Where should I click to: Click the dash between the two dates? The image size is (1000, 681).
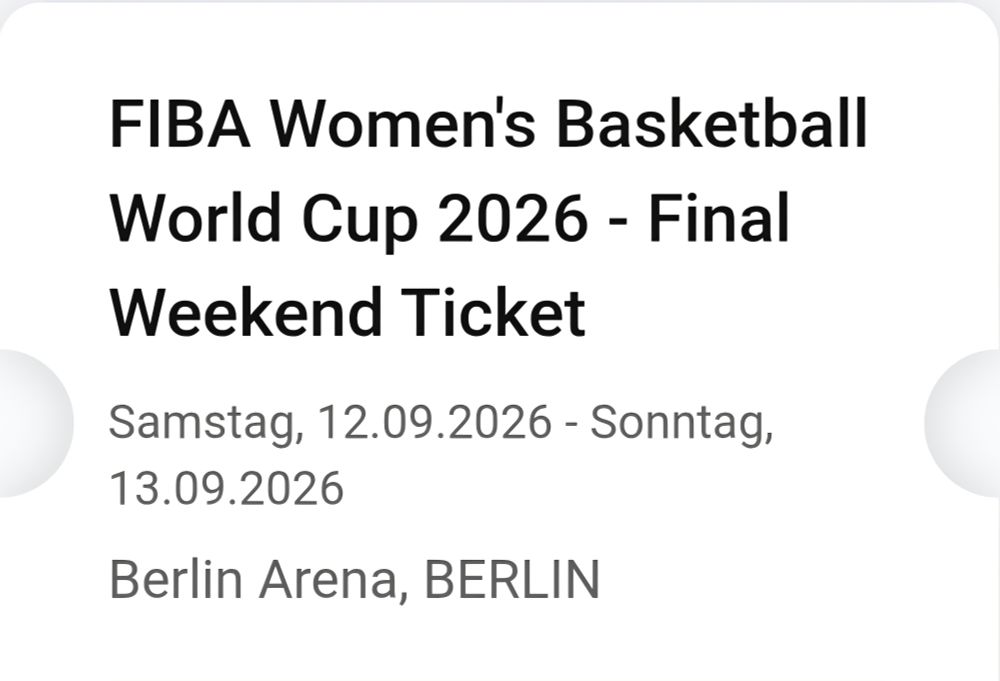point(571,424)
